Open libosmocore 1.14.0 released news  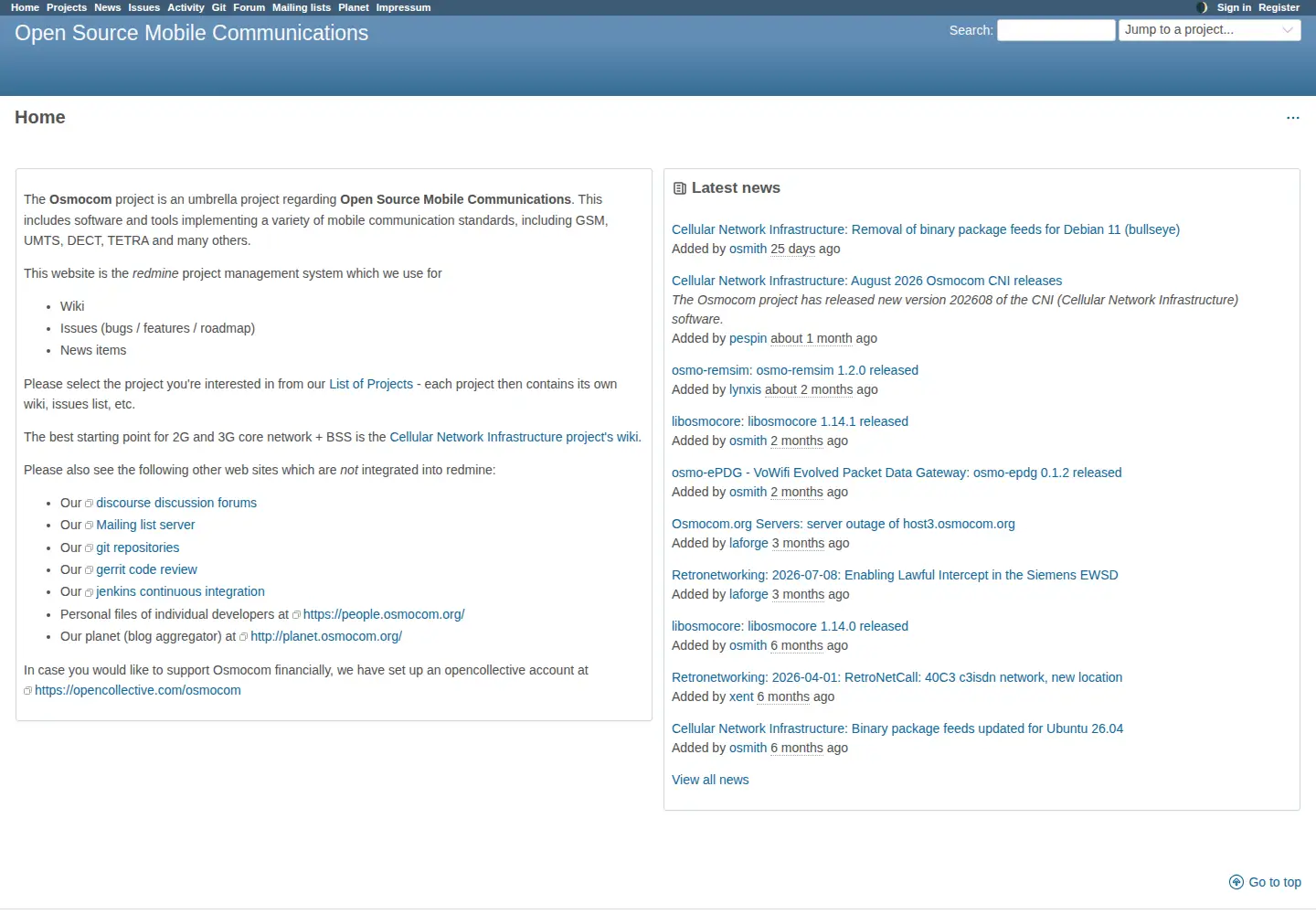[790, 626]
